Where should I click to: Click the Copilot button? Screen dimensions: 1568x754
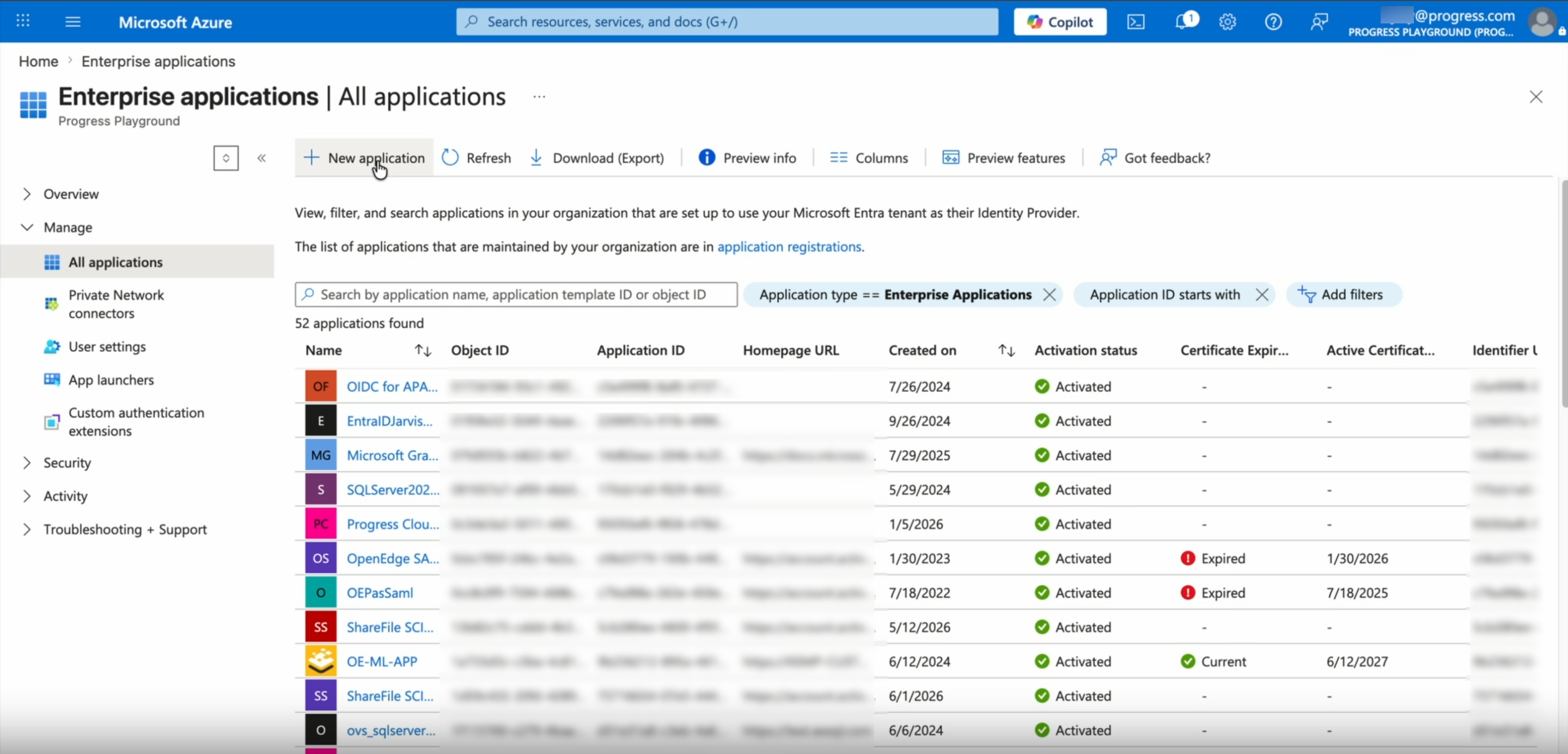1060,22
